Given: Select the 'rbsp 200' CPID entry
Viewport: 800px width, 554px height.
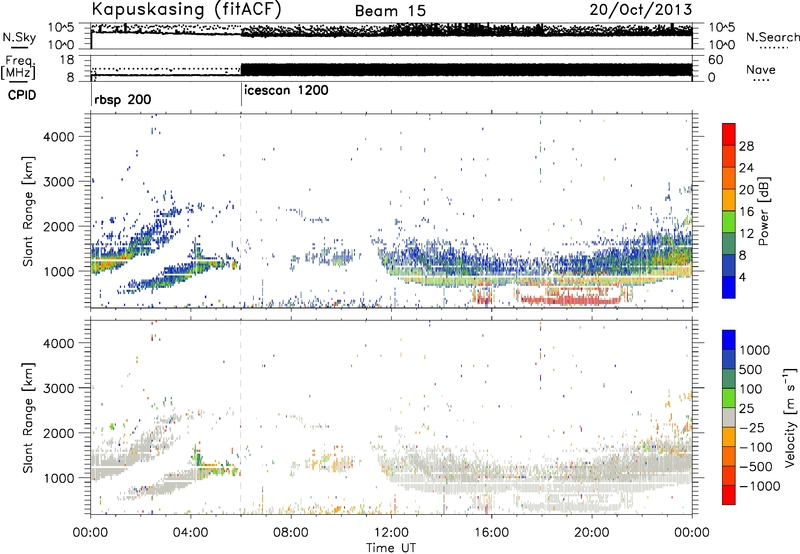Looking at the screenshot, I should click(122, 99).
